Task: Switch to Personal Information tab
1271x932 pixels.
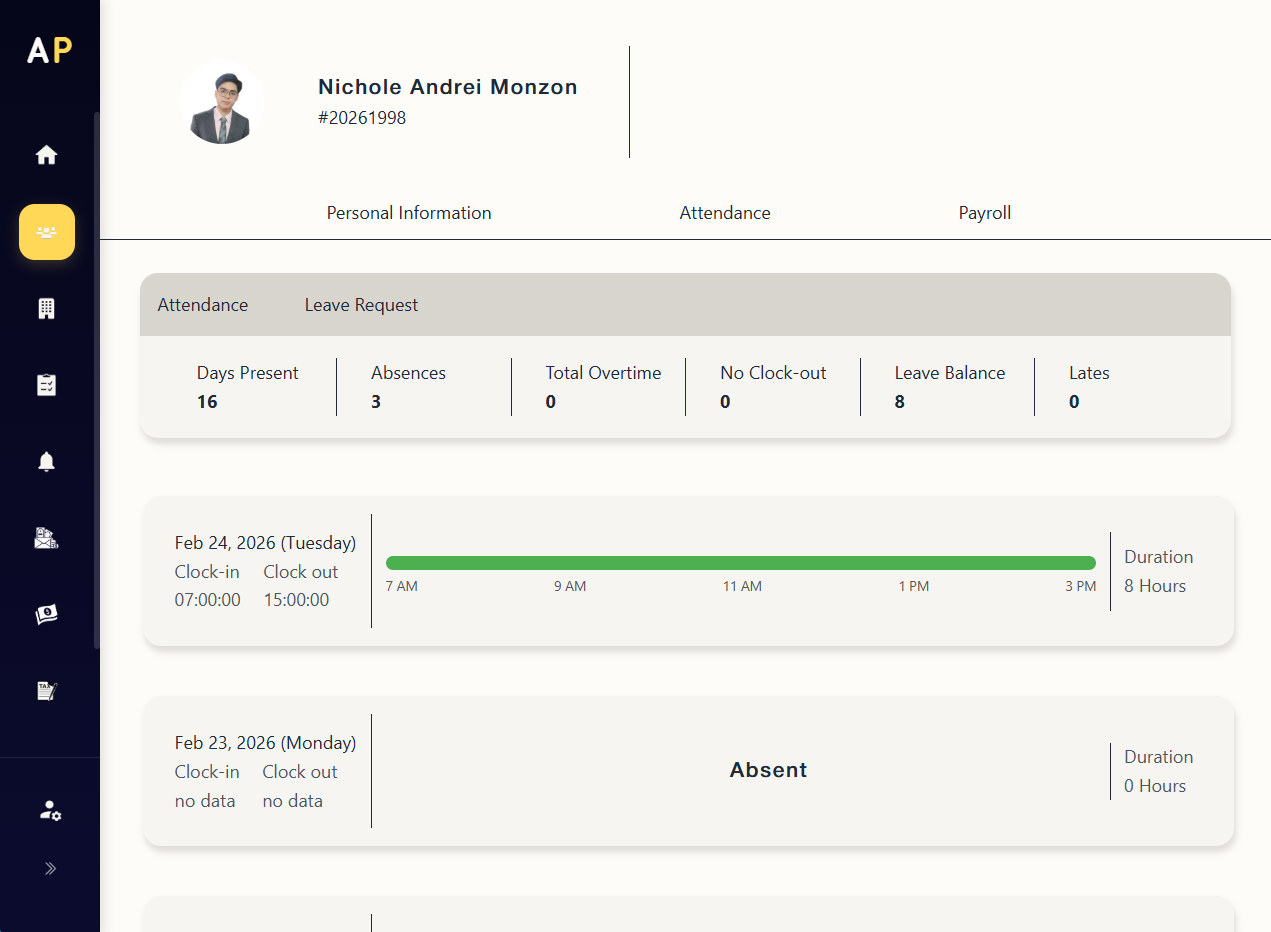Action: (x=409, y=213)
